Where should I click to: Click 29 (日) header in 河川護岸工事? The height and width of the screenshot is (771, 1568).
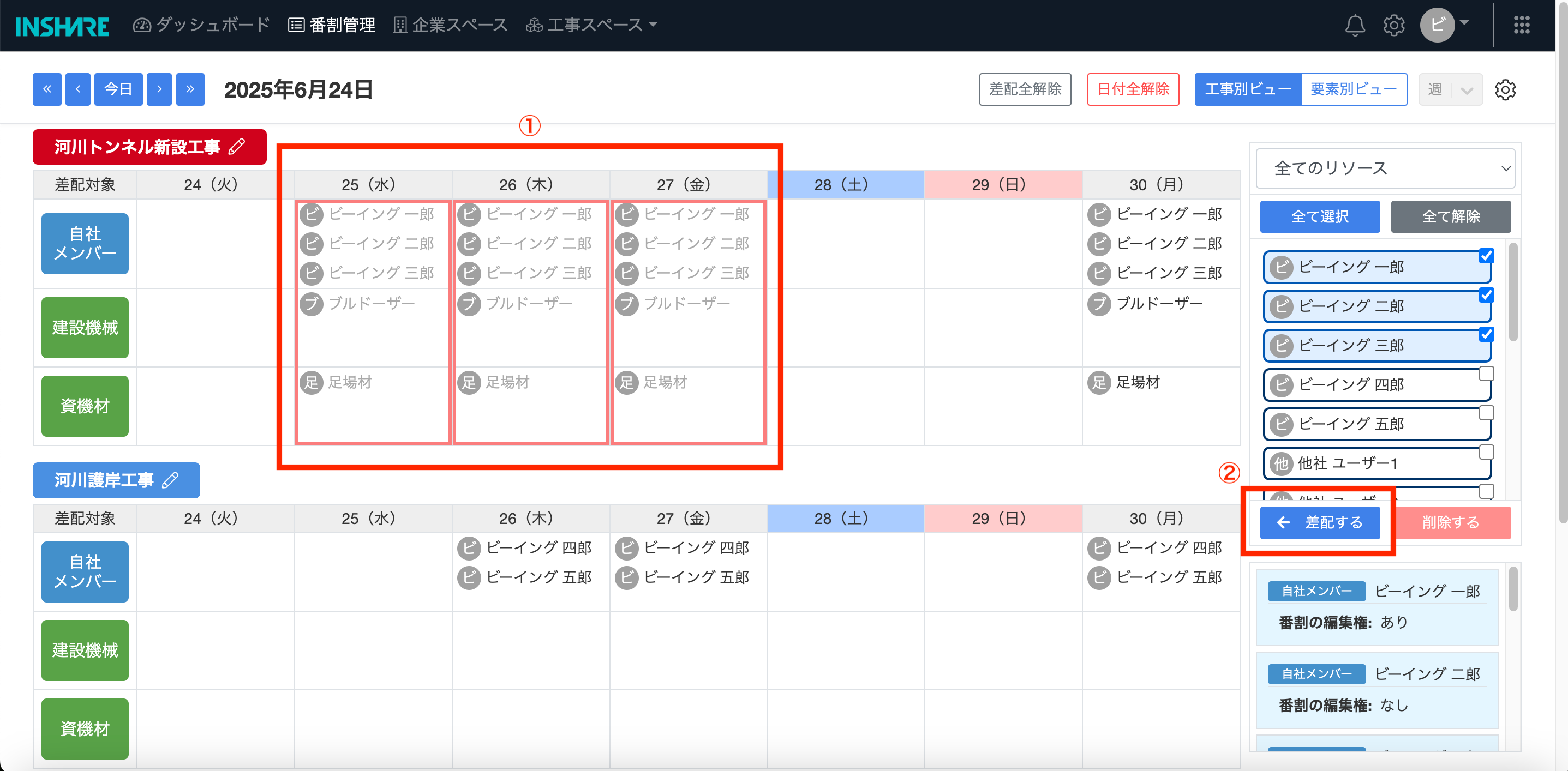coord(1003,519)
